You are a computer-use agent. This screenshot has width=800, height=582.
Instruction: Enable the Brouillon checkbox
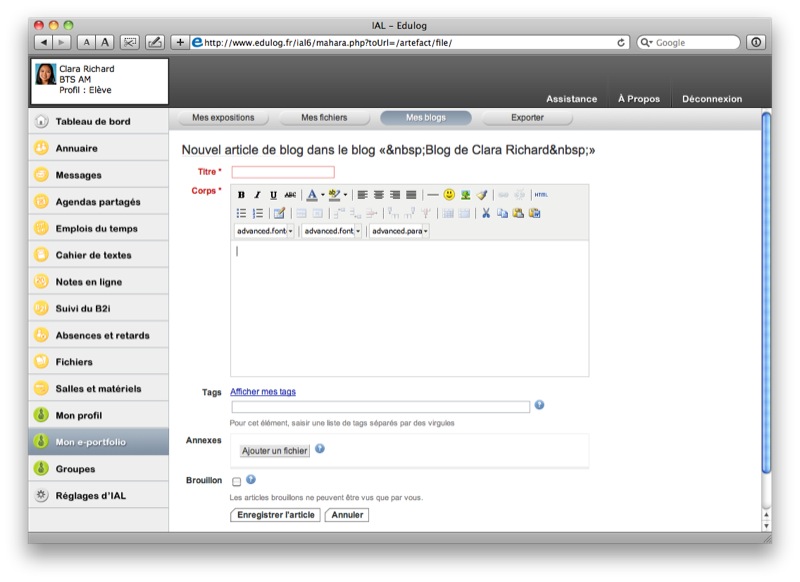pos(236,482)
